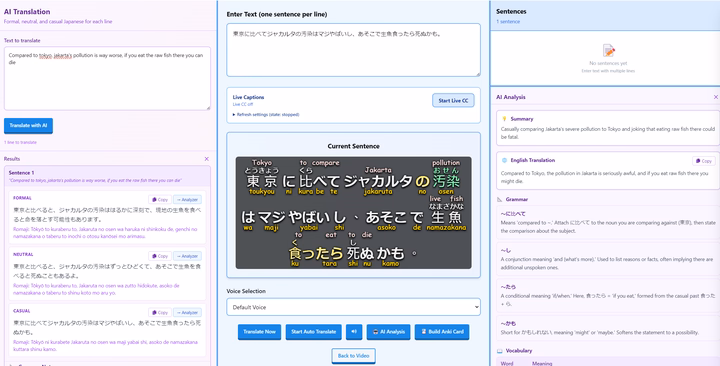This screenshot has width=720, height=366.
Task: Click the word 死ぬ in Current Sentence
Action: 360,253
